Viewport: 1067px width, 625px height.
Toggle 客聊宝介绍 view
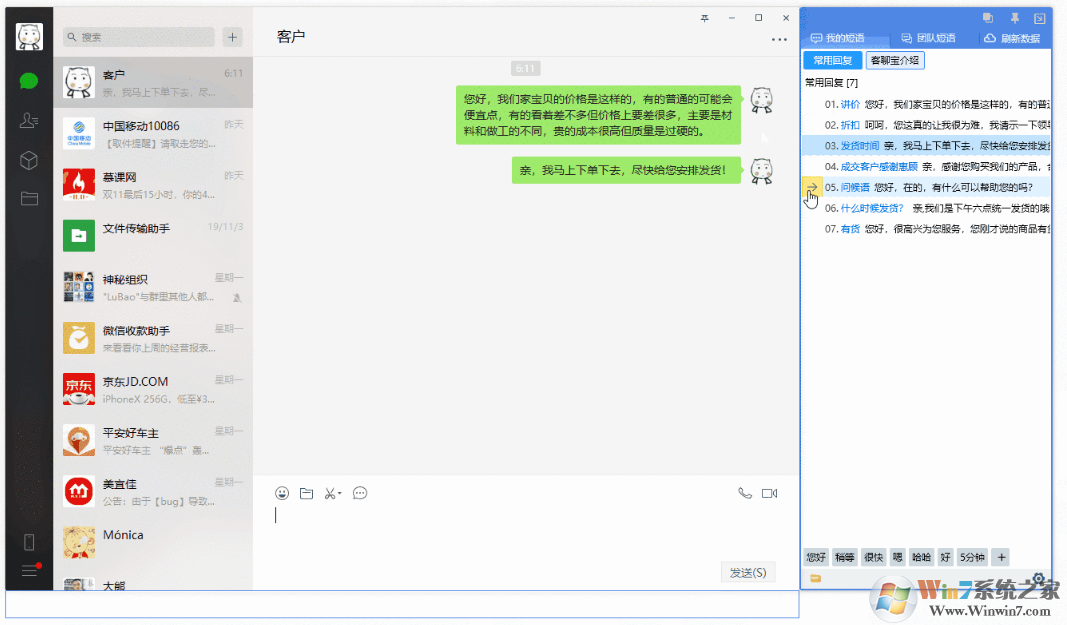[894, 60]
